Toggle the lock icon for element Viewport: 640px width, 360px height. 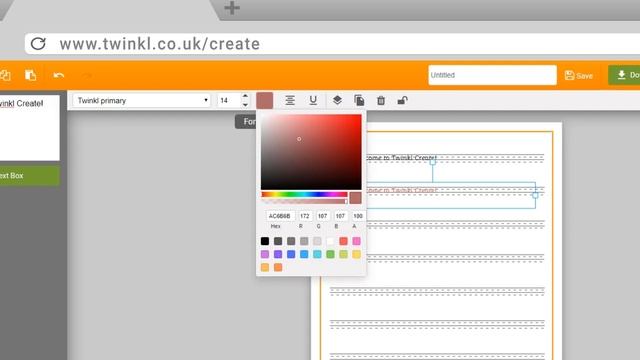[402, 100]
